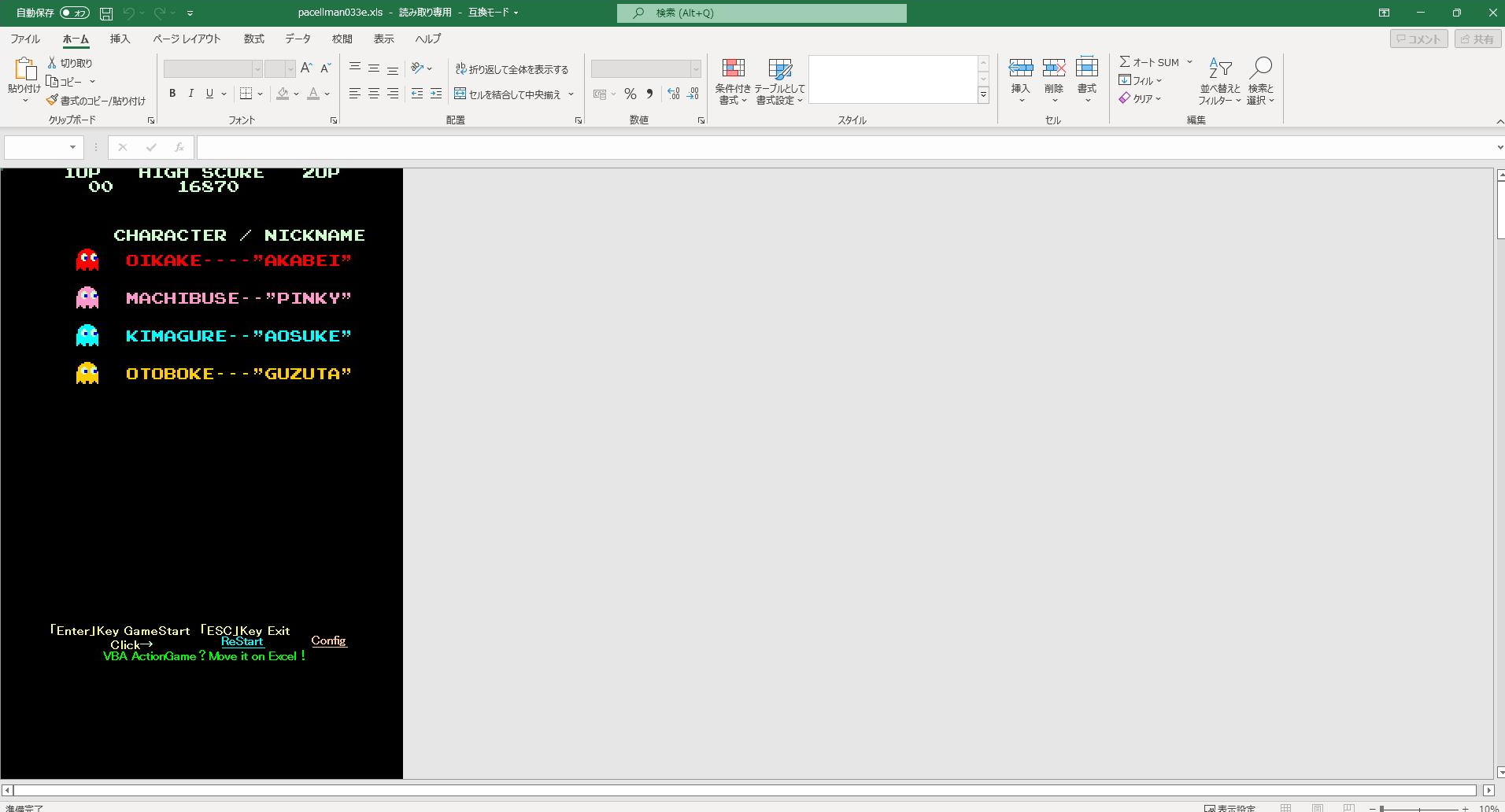Open the Name box dropdown
The height and width of the screenshot is (812, 1505).
(x=72, y=147)
